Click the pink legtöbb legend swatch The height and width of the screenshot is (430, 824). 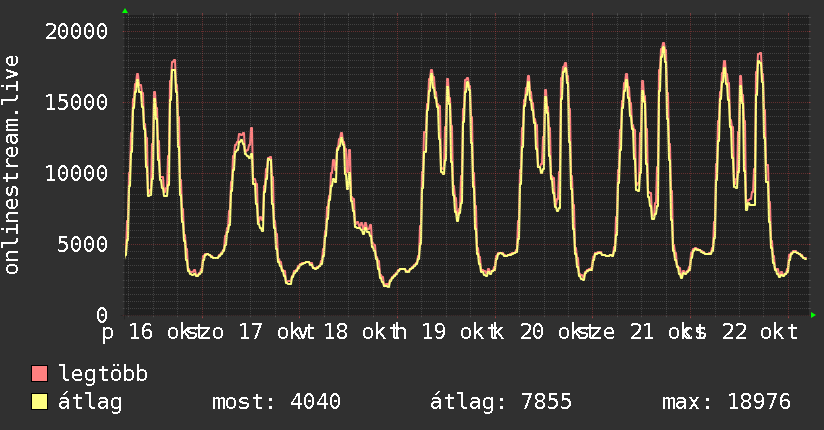[x=39, y=373]
